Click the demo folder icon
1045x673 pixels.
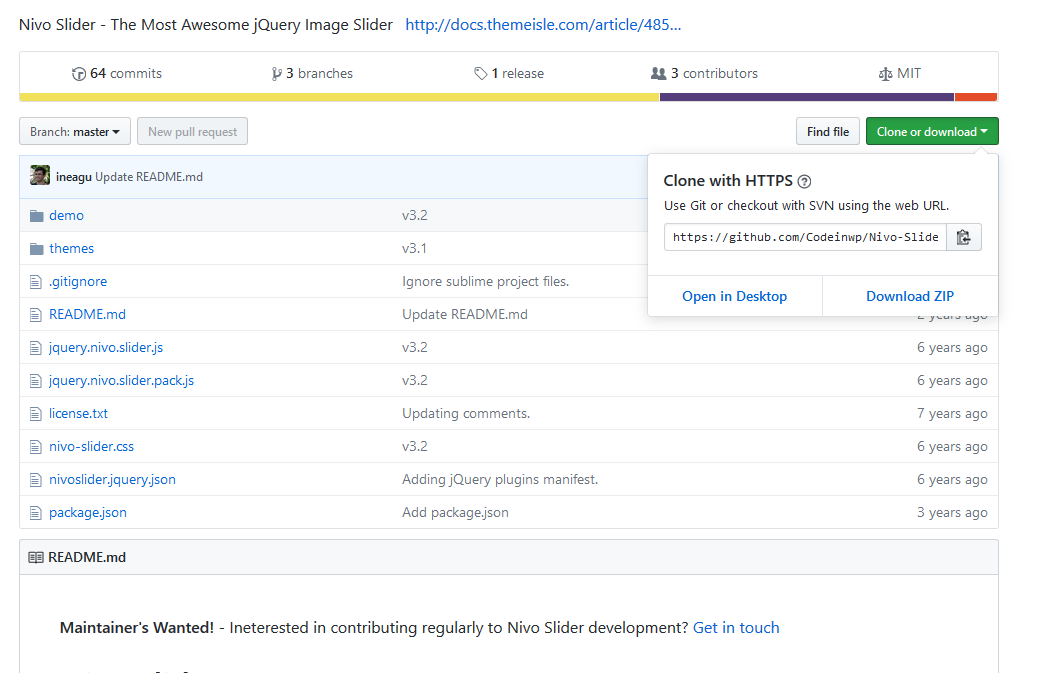37,216
